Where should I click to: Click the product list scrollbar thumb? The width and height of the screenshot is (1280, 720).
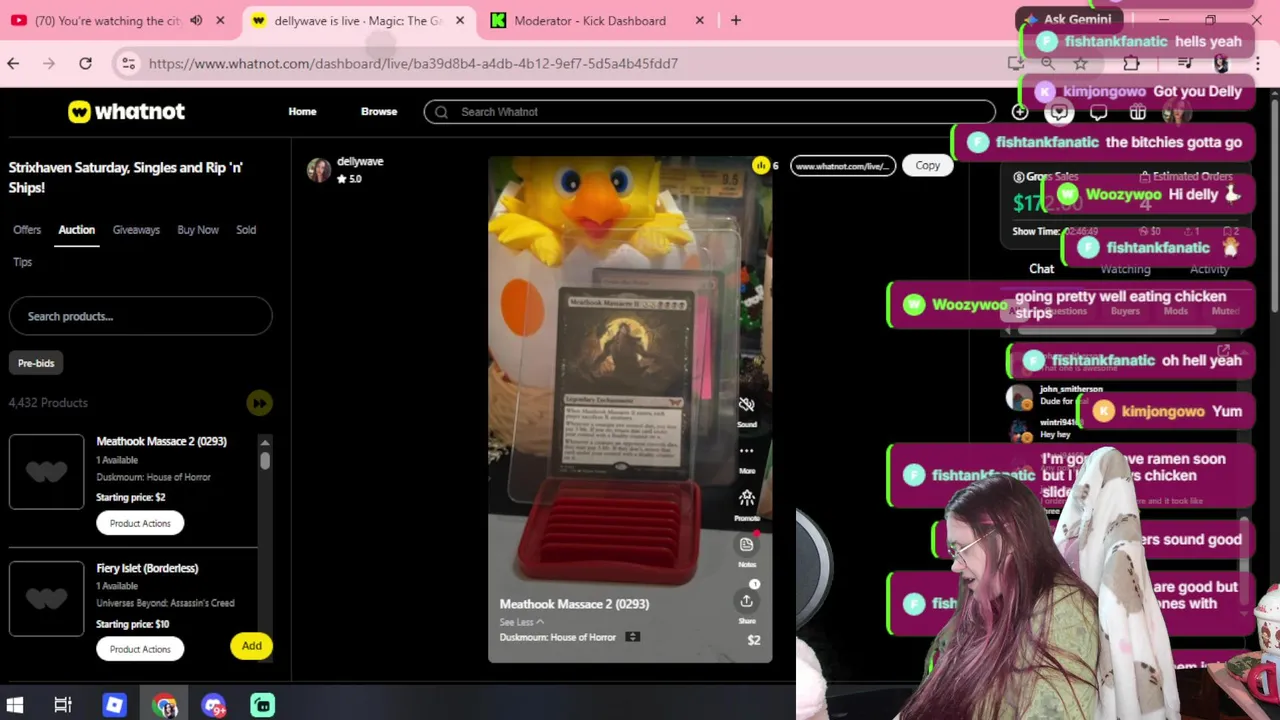coord(265,460)
